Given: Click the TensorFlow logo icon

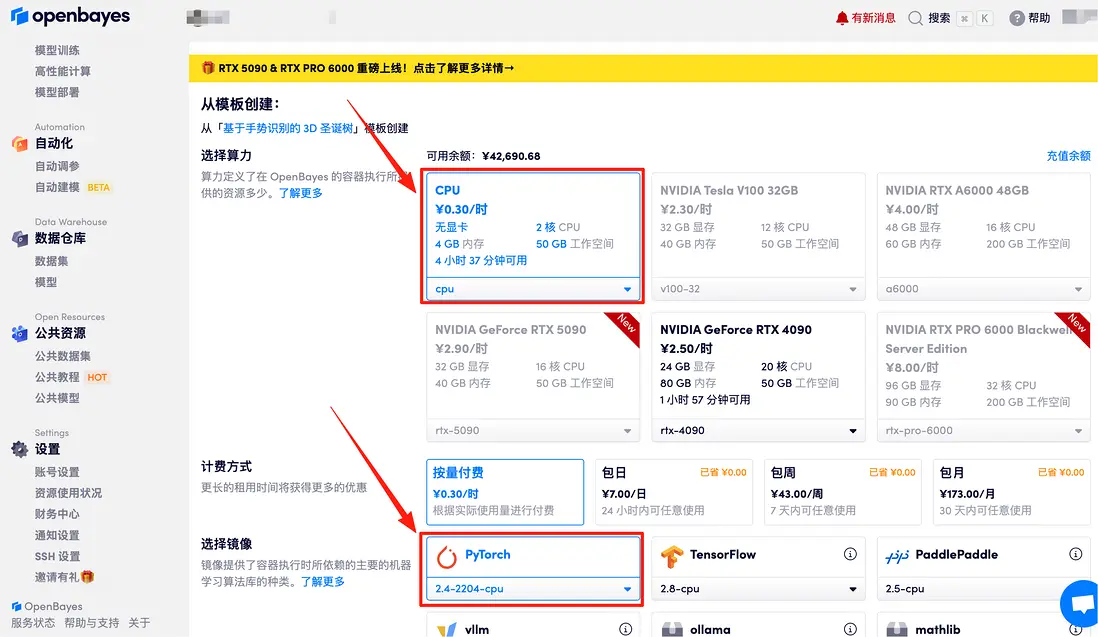Looking at the screenshot, I should coord(672,556).
